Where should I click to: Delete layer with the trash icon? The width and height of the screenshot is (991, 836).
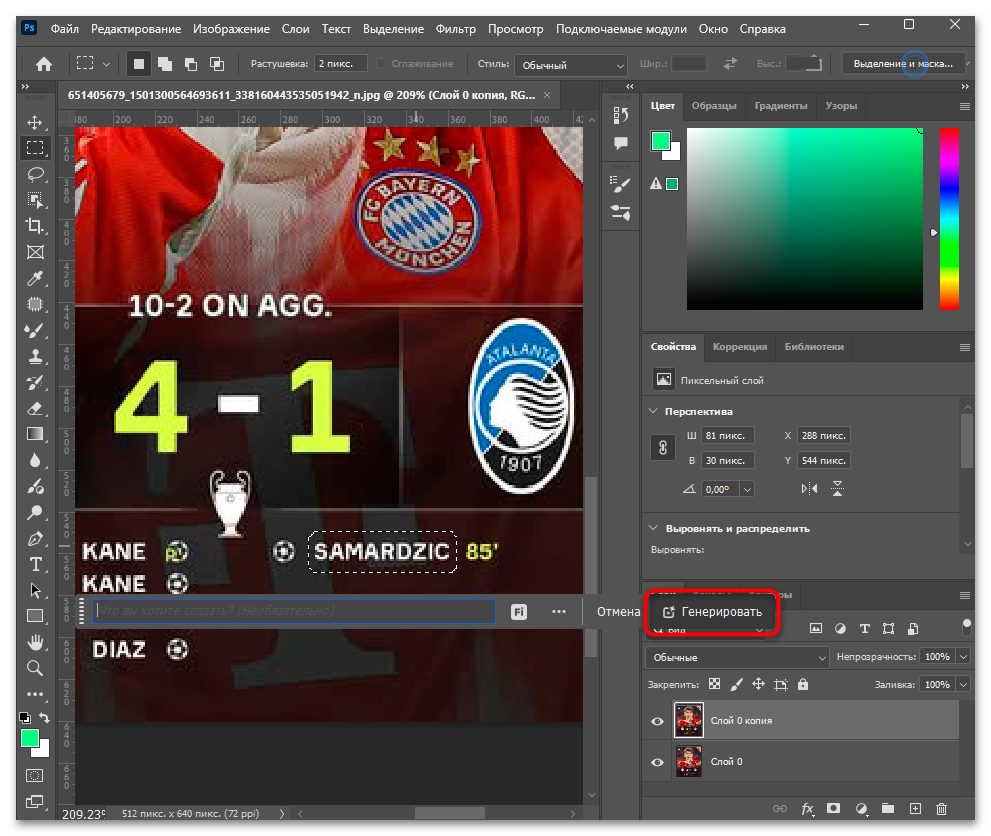tap(941, 808)
